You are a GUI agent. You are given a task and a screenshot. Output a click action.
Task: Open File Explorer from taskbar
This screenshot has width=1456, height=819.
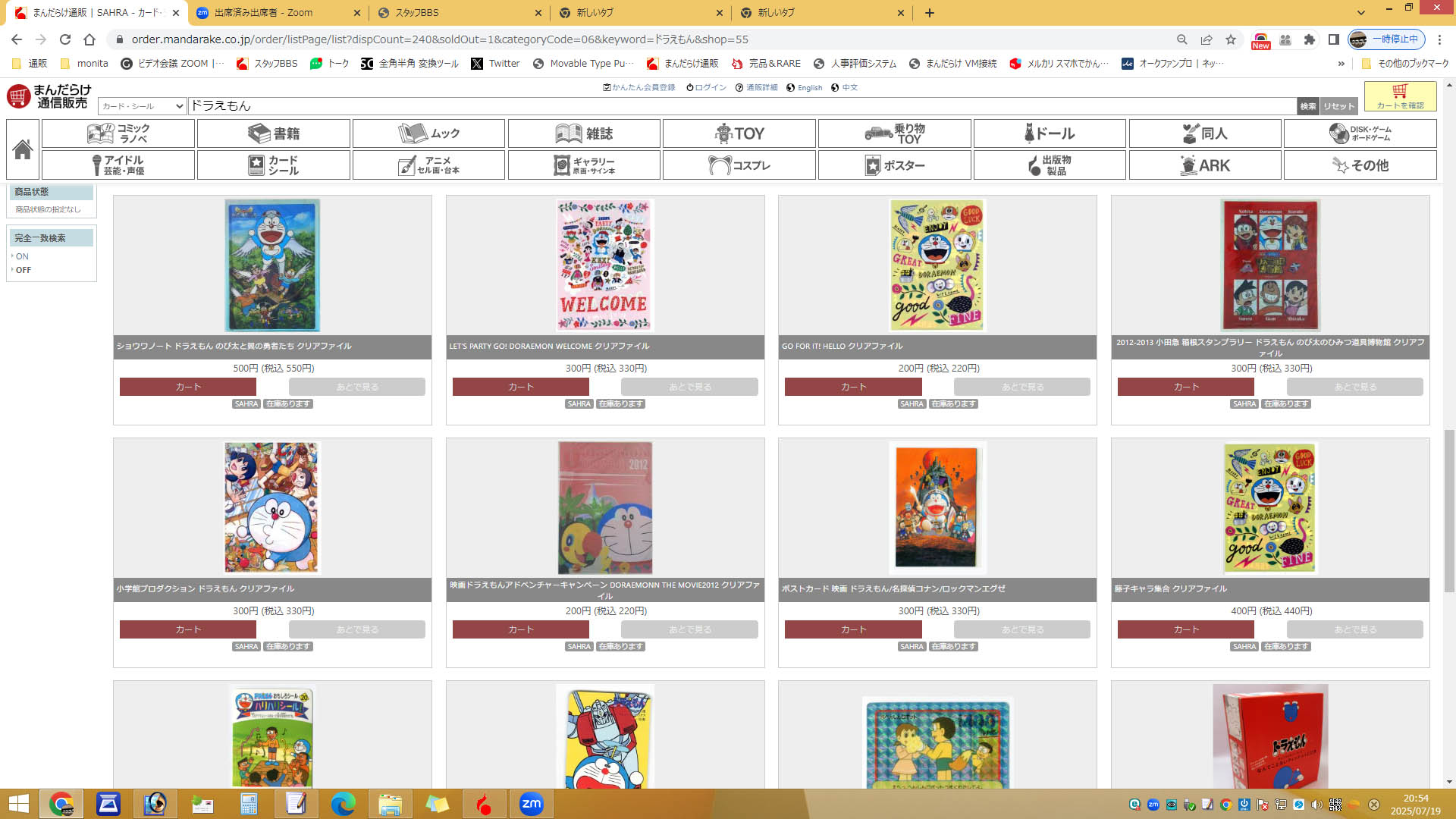click(x=390, y=804)
